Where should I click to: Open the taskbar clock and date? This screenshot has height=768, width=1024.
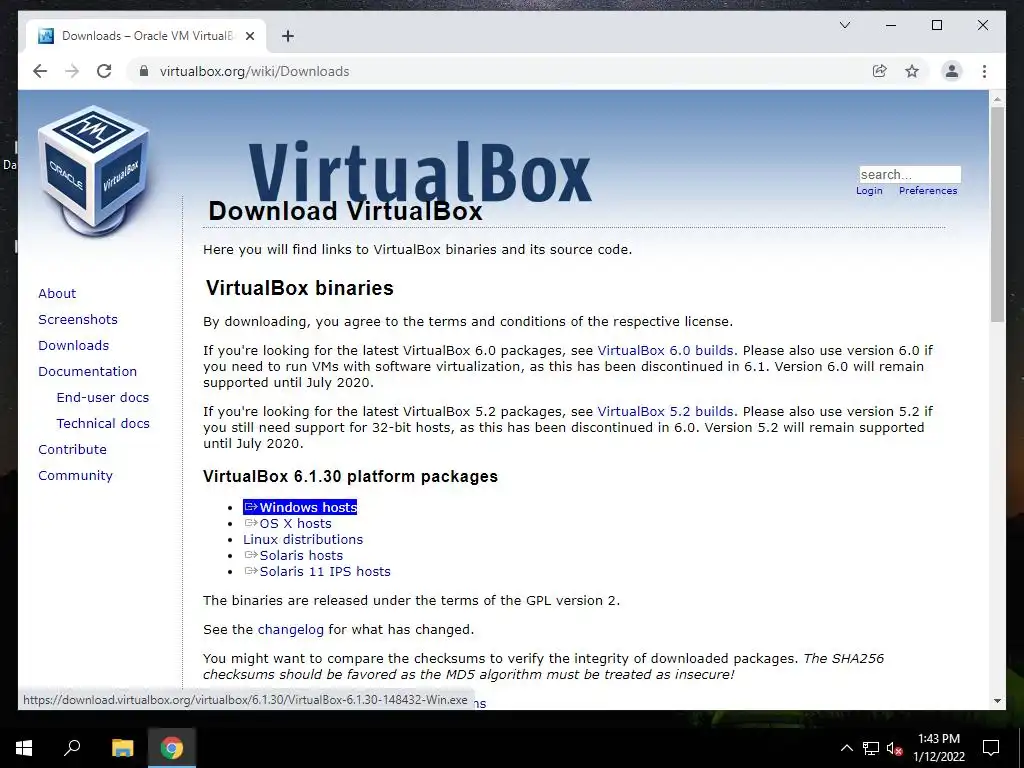[x=938, y=748]
